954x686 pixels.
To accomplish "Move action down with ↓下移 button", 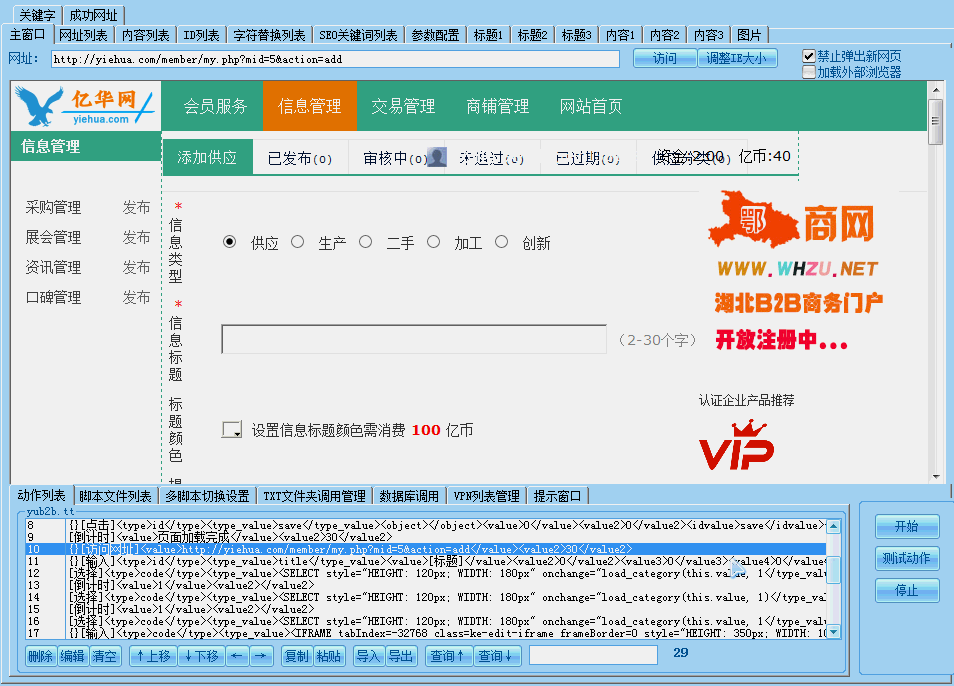I will tap(201, 656).
